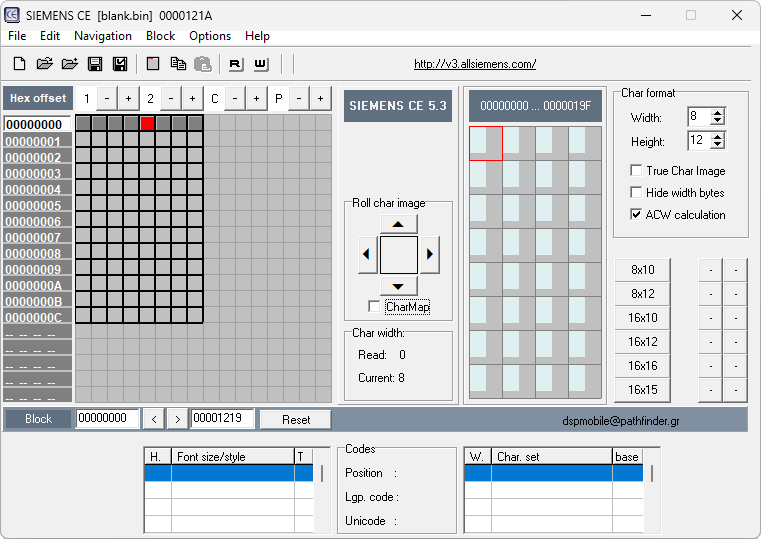
Task: Click the Width value field
Action: tap(699, 116)
